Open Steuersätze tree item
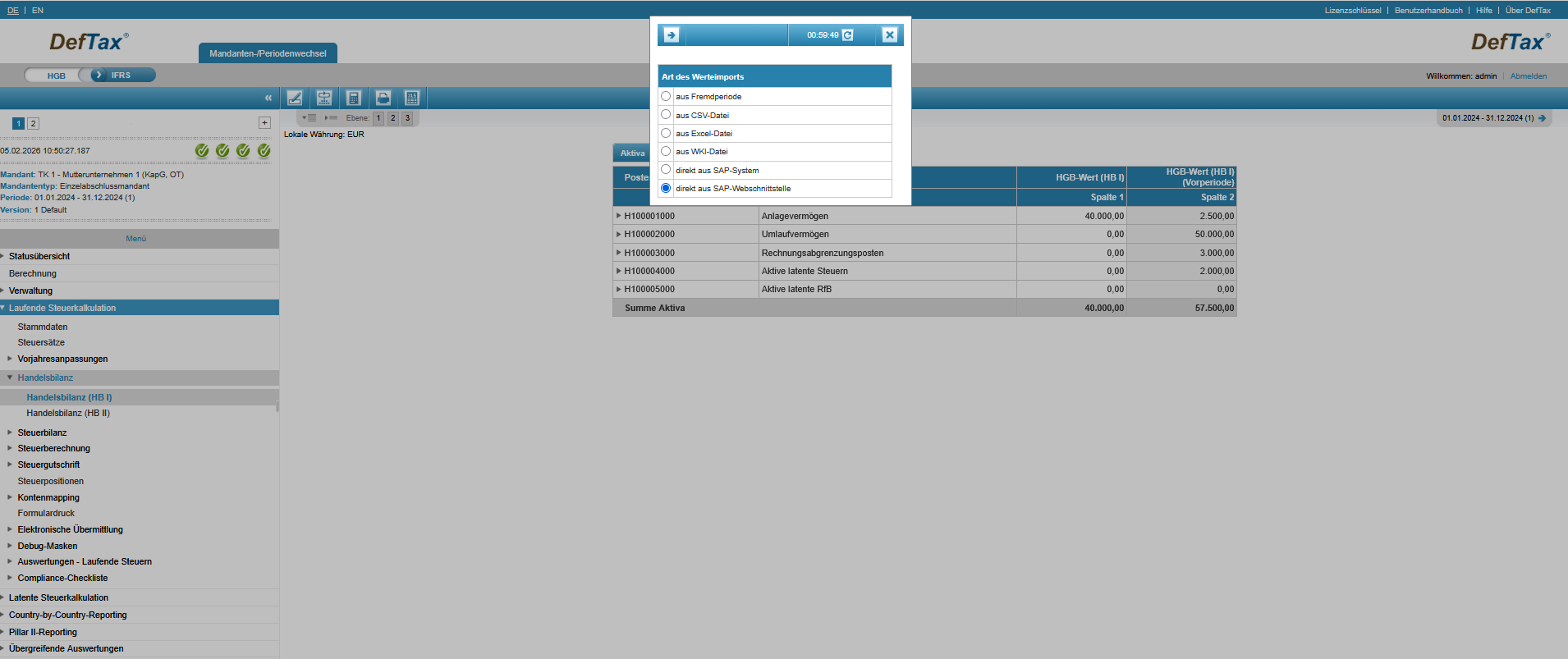The image size is (1568, 659). (41, 342)
